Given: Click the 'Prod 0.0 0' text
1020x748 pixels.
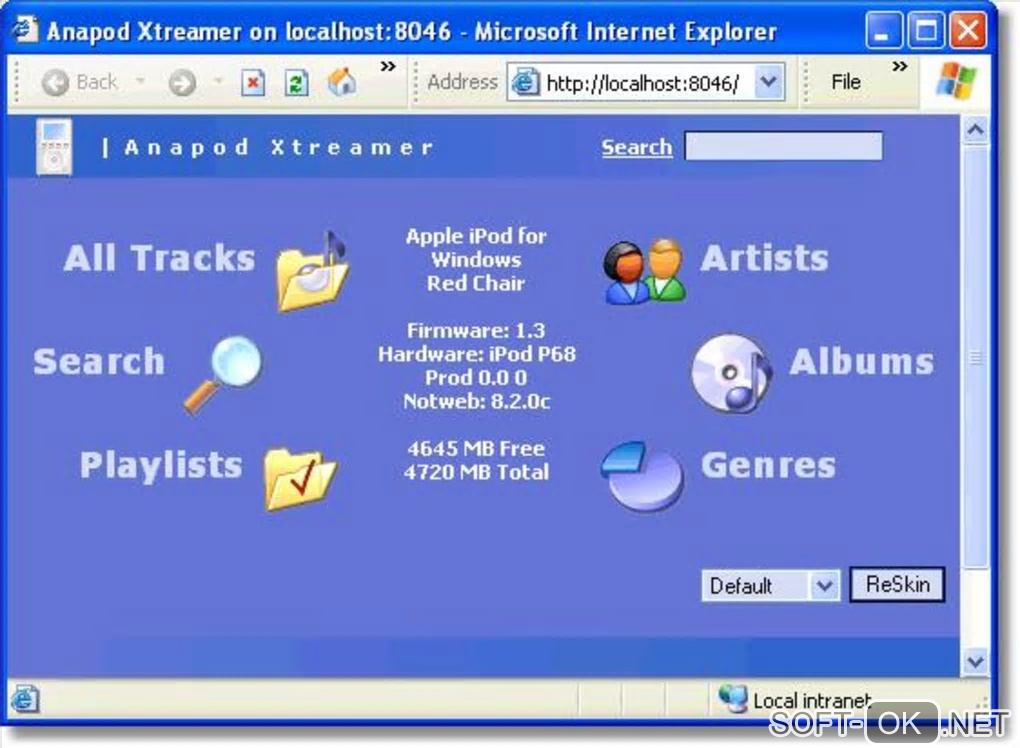Looking at the screenshot, I should point(476,377).
